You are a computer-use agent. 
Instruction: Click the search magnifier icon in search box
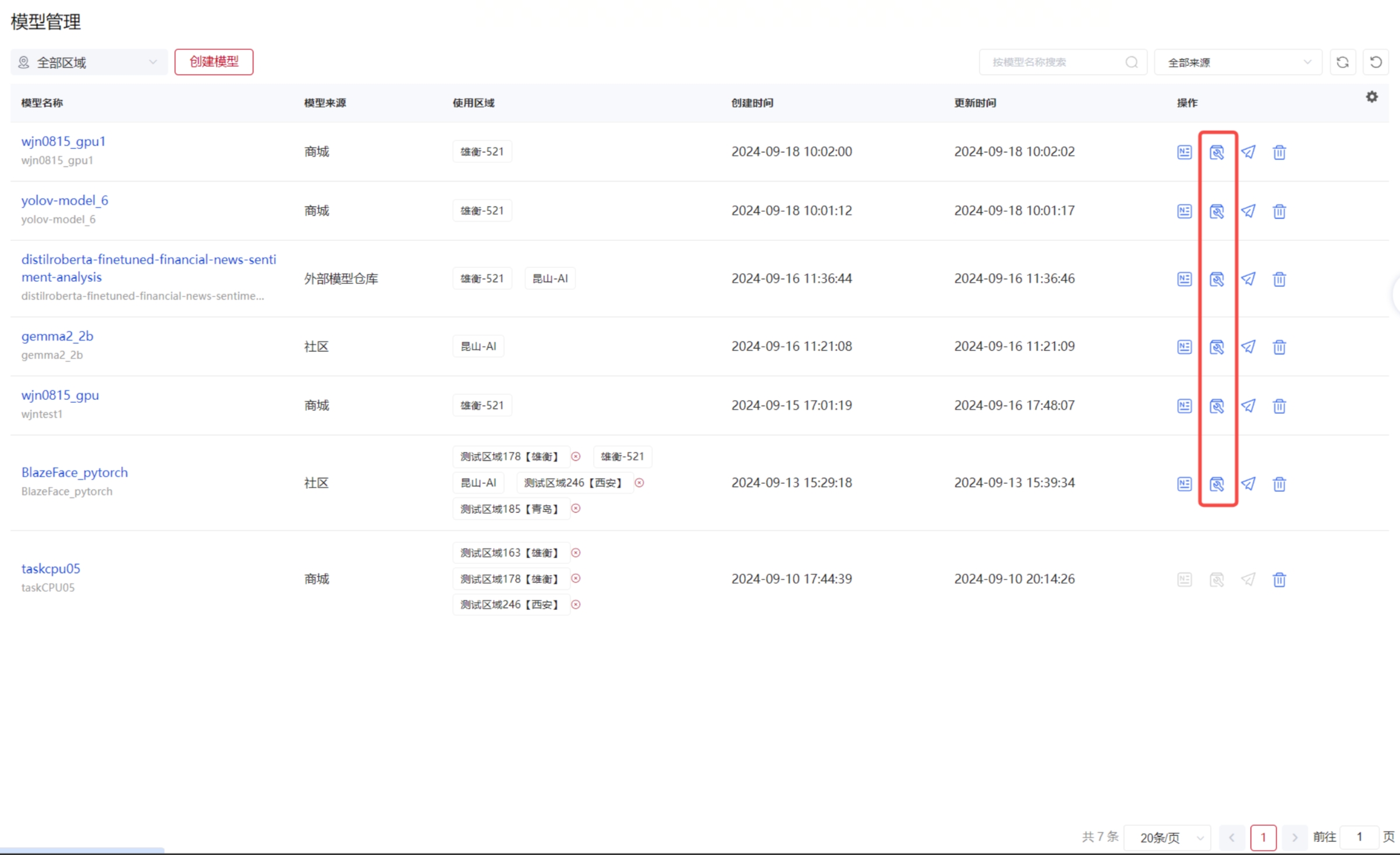pos(1131,62)
